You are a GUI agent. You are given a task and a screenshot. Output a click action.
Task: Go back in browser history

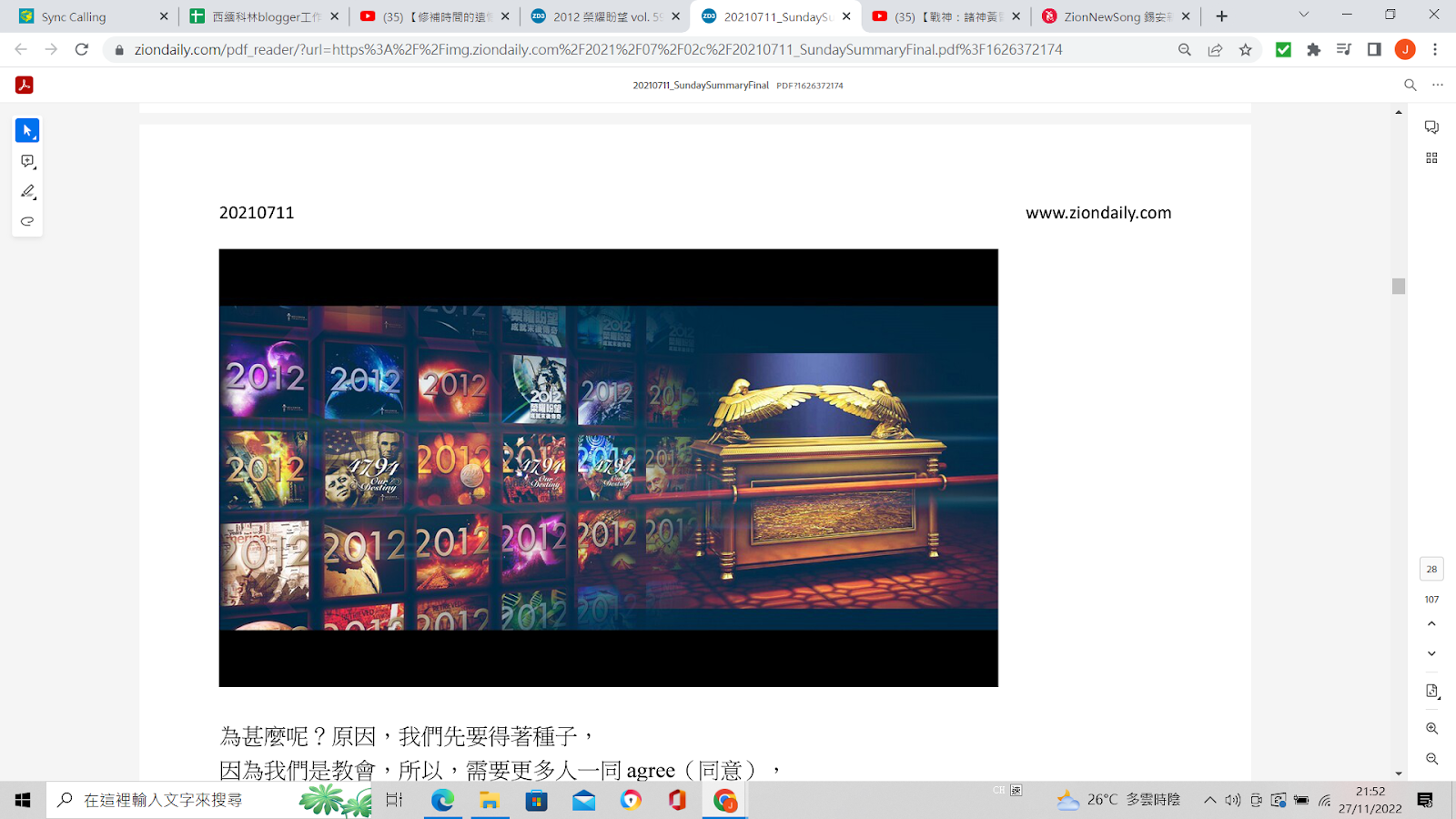coord(21,49)
